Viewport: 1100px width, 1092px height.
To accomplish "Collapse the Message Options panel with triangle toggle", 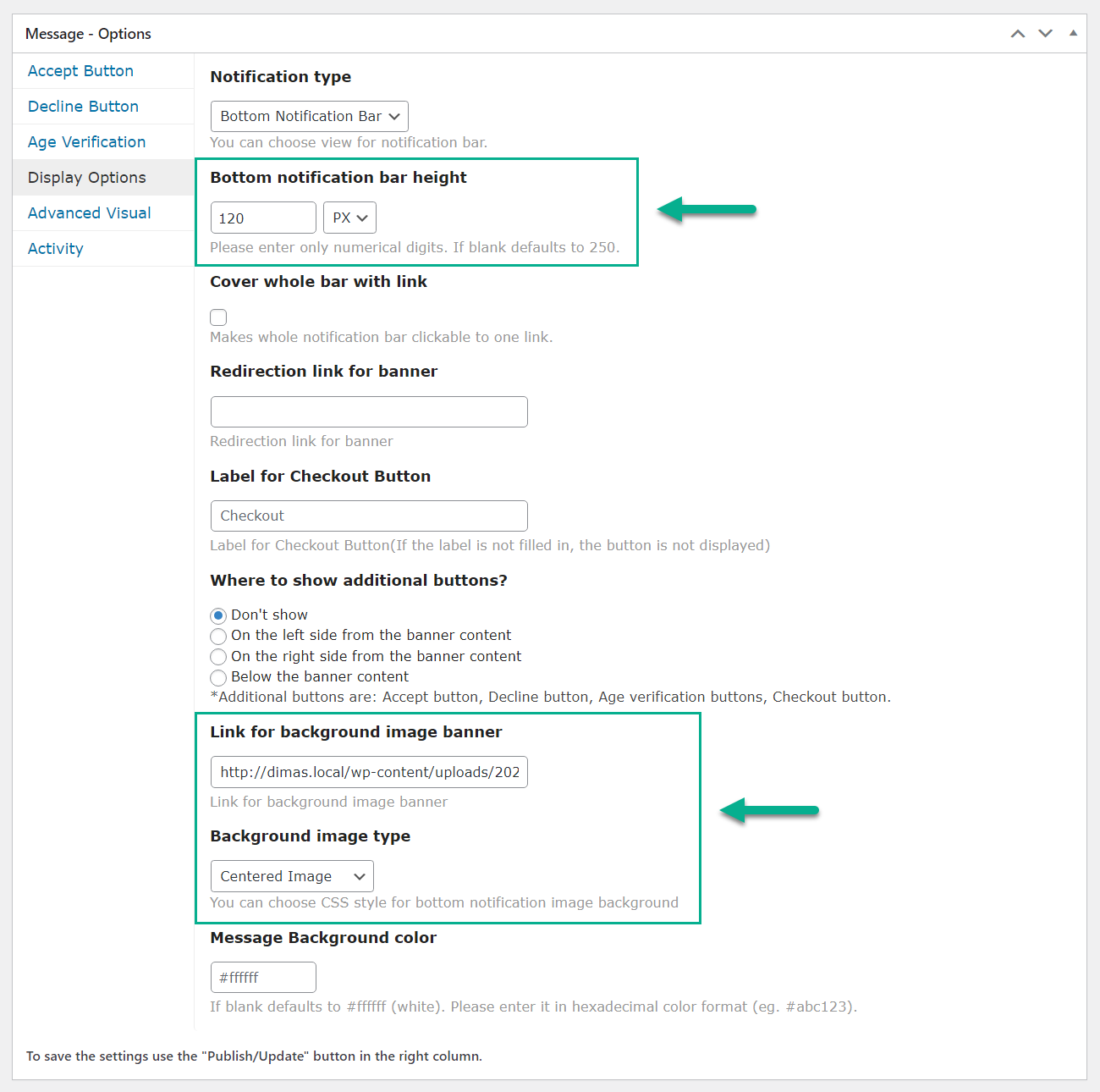I will tap(1073, 33).
